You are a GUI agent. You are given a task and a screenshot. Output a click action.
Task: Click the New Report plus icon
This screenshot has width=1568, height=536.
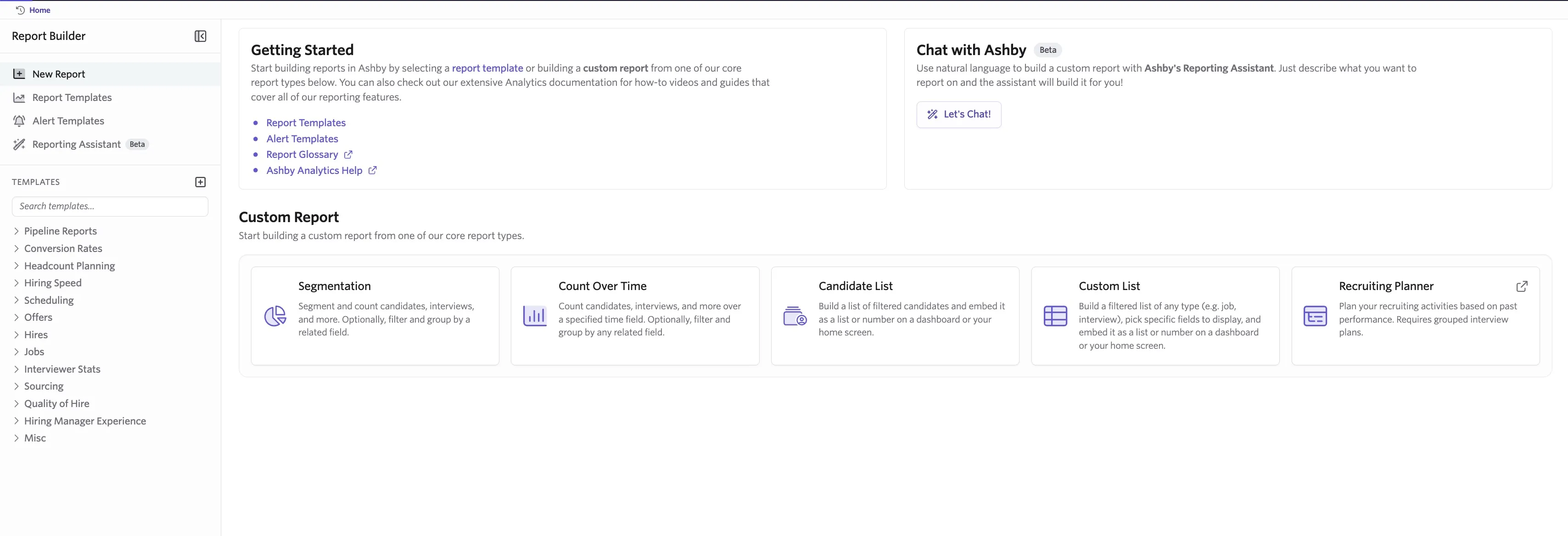pyautogui.click(x=19, y=73)
